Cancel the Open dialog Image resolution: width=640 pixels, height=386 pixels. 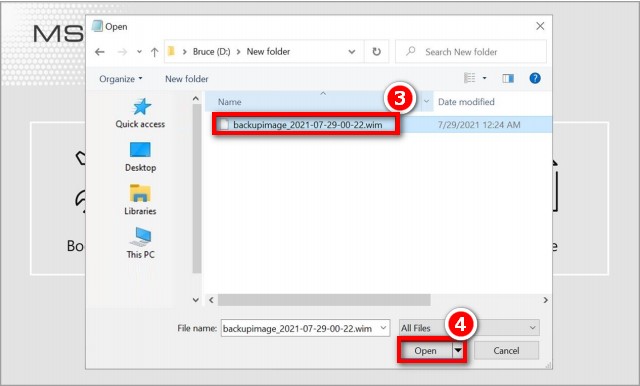pyautogui.click(x=506, y=351)
